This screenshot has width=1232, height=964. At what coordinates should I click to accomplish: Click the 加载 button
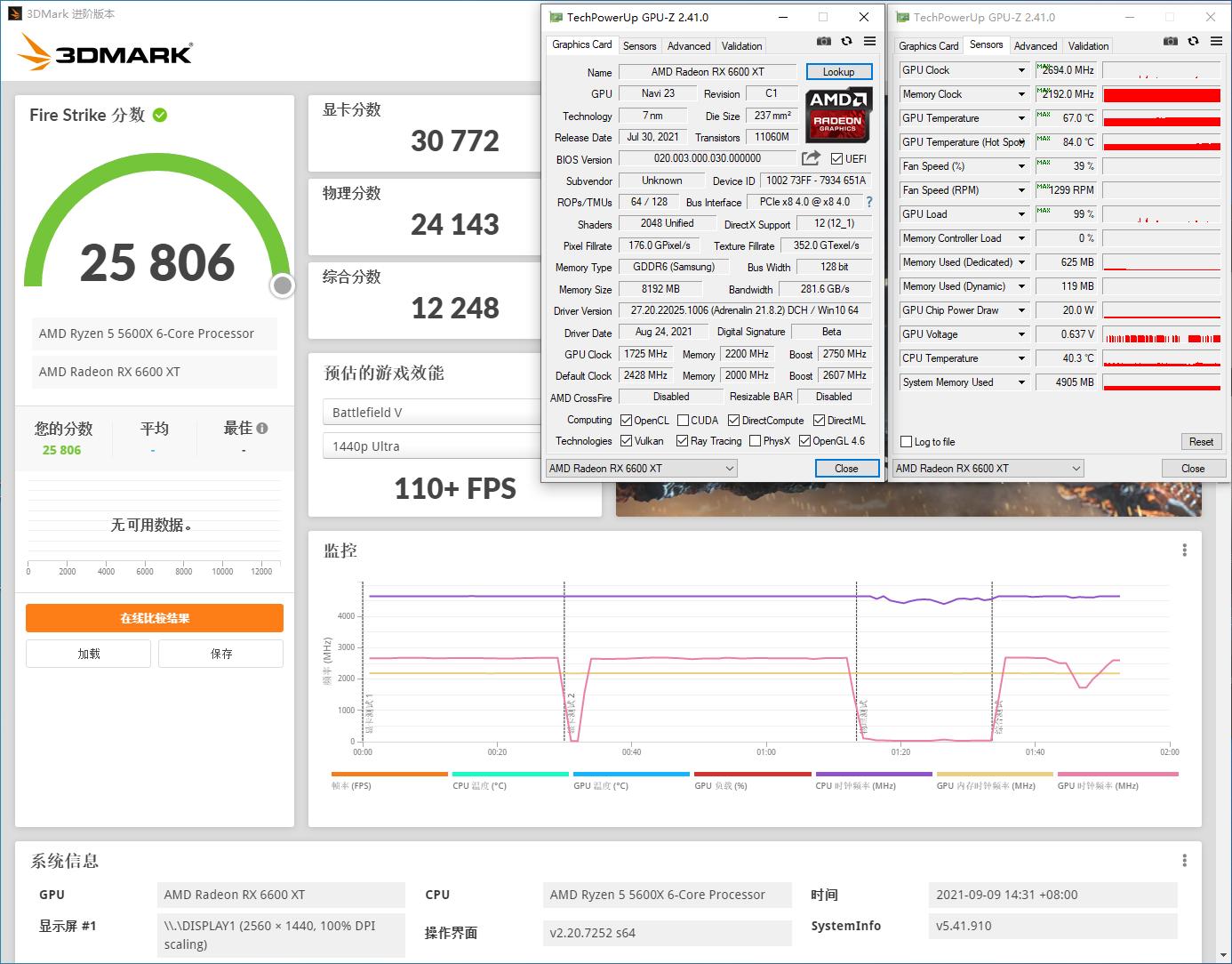click(89, 654)
